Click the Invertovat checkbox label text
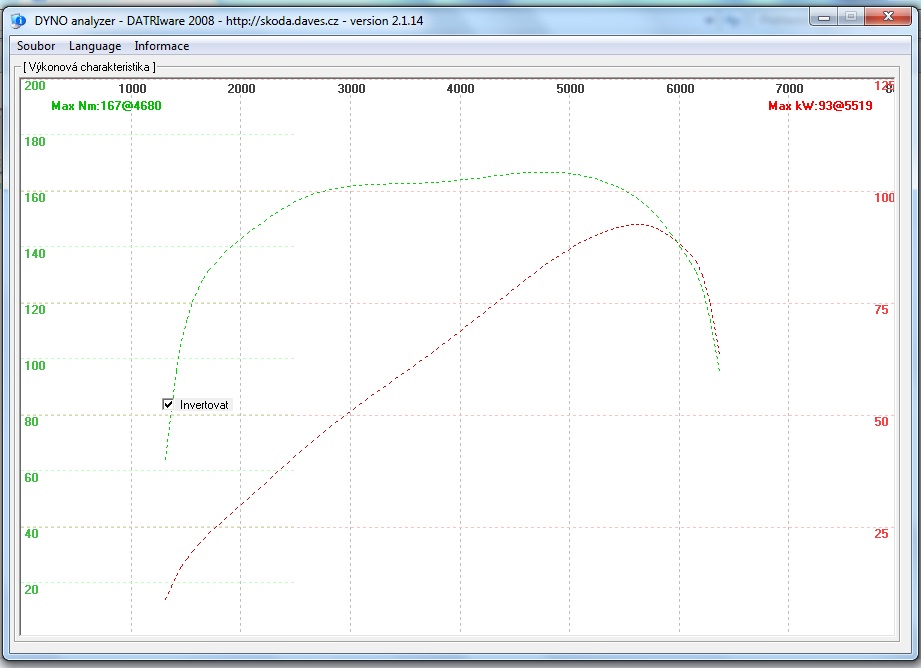 coord(204,405)
